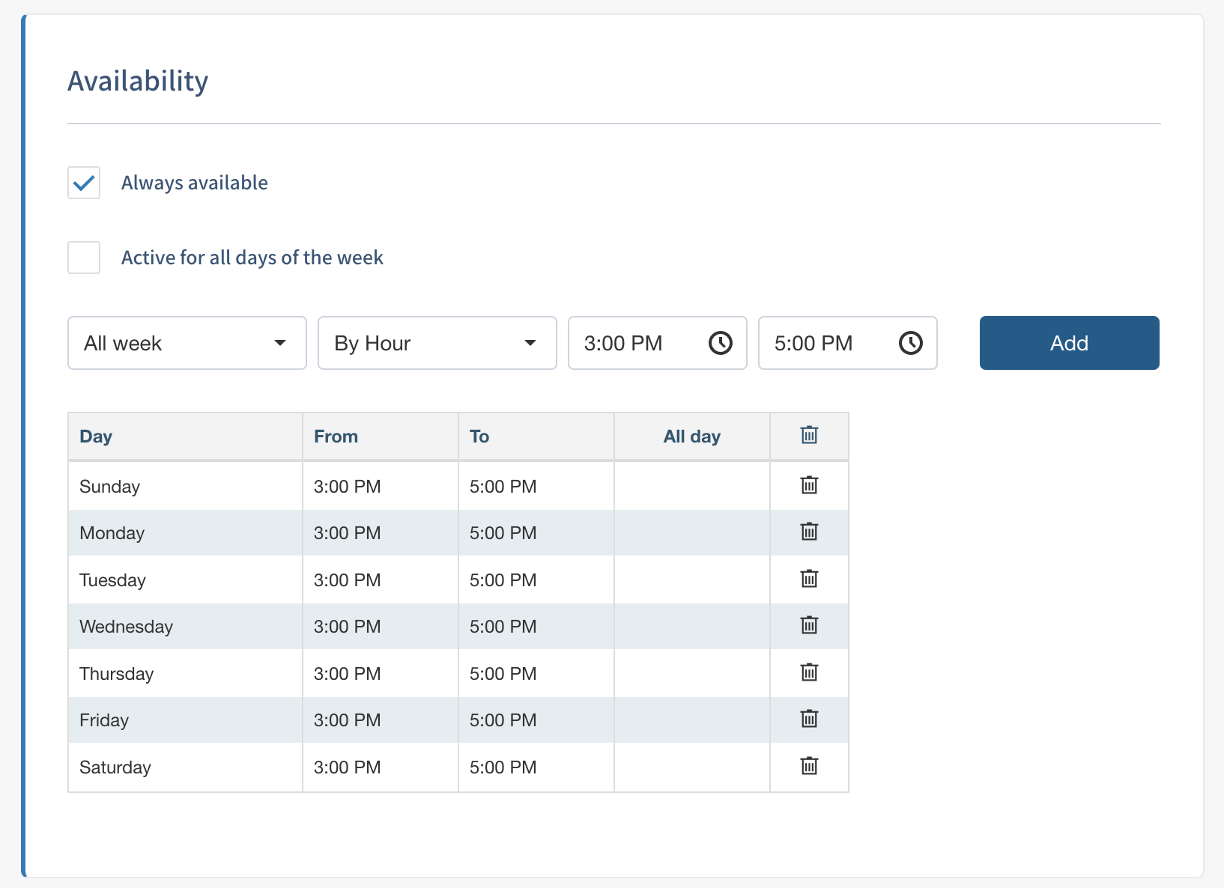1224x888 pixels.
Task: Open clock picker for 5:00 PM end time
Action: (910, 343)
